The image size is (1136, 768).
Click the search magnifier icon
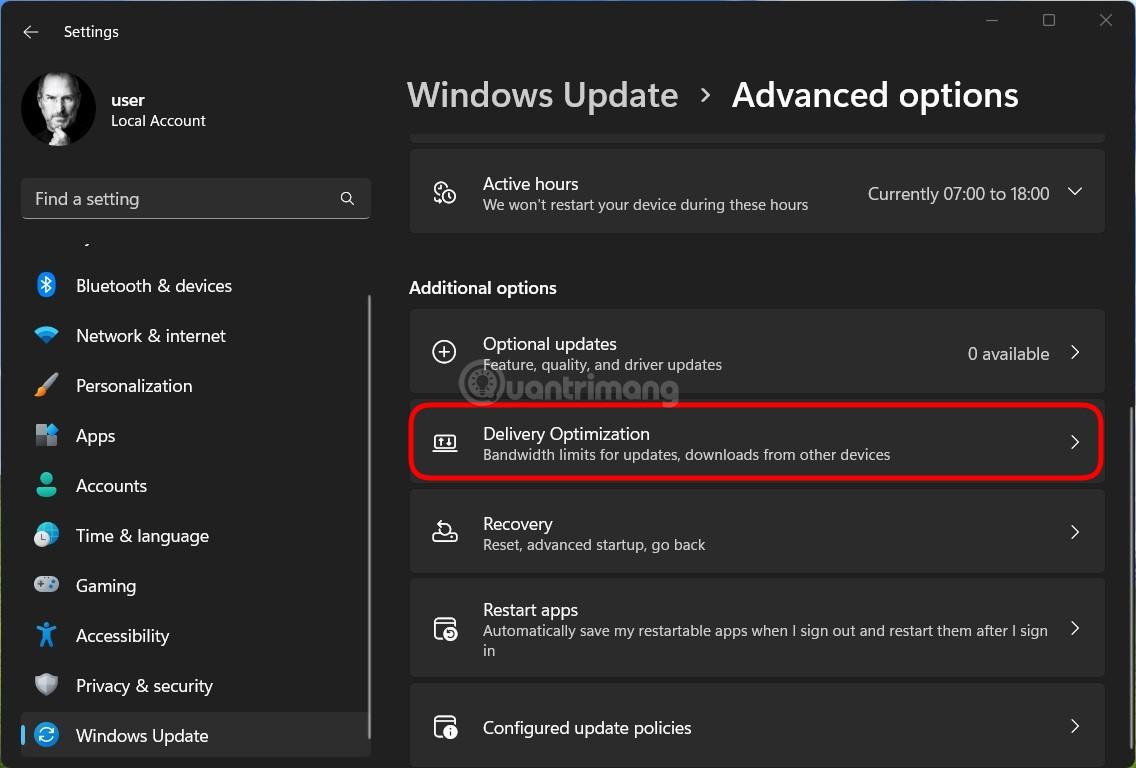click(x=347, y=199)
